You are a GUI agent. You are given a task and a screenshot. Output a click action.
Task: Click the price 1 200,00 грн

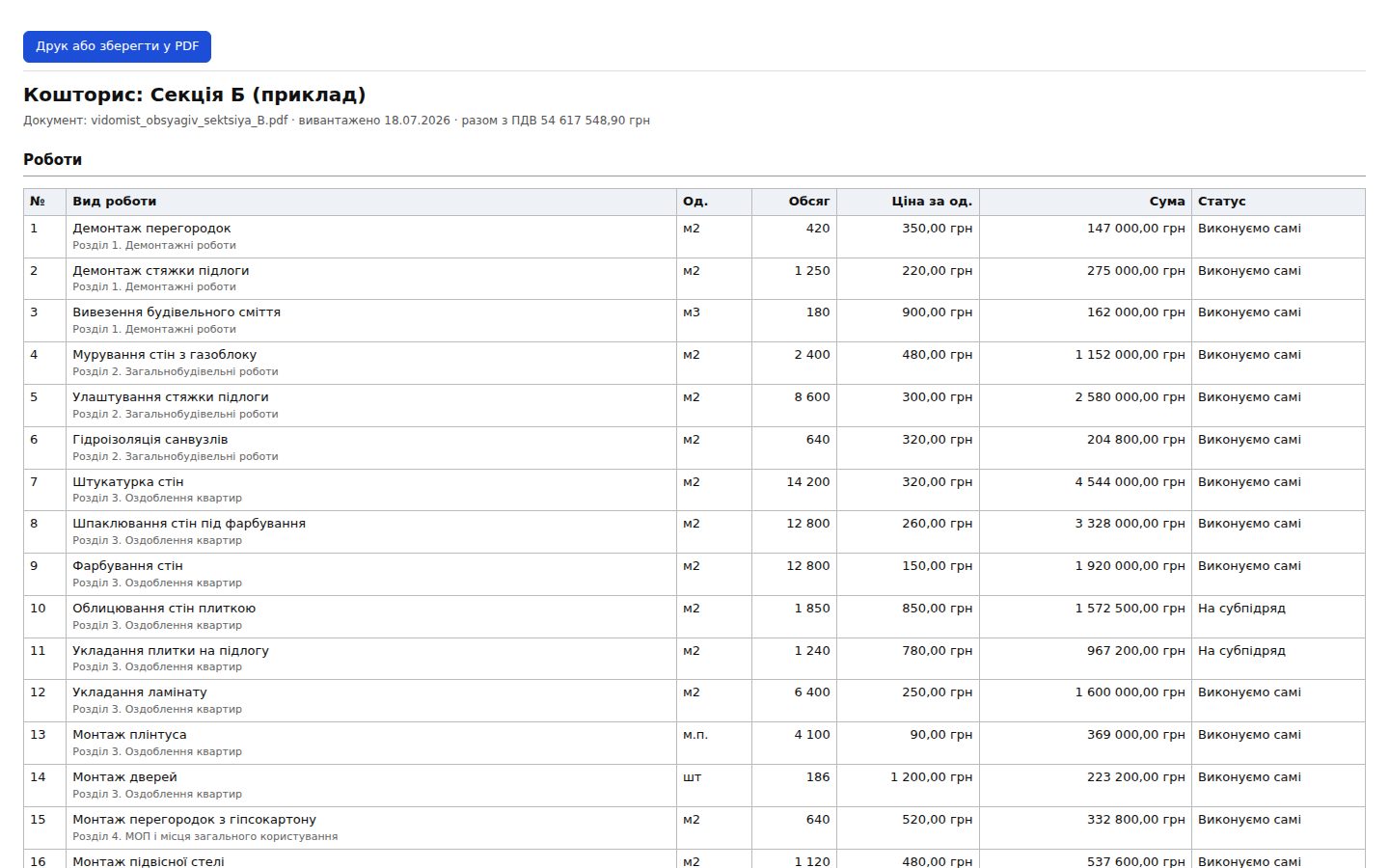tap(931, 777)
